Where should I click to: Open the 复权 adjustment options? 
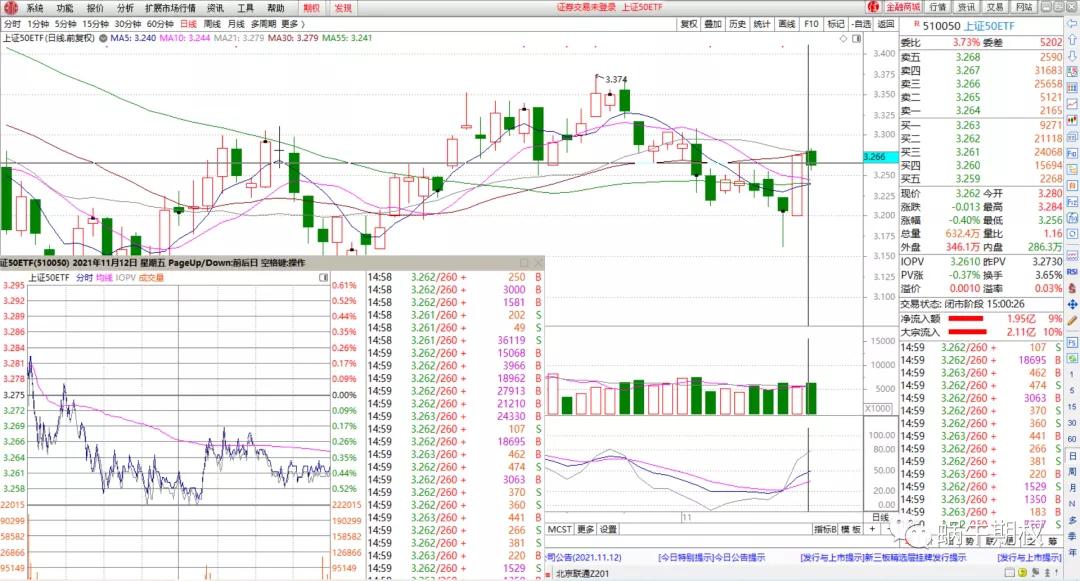point(689,23)
